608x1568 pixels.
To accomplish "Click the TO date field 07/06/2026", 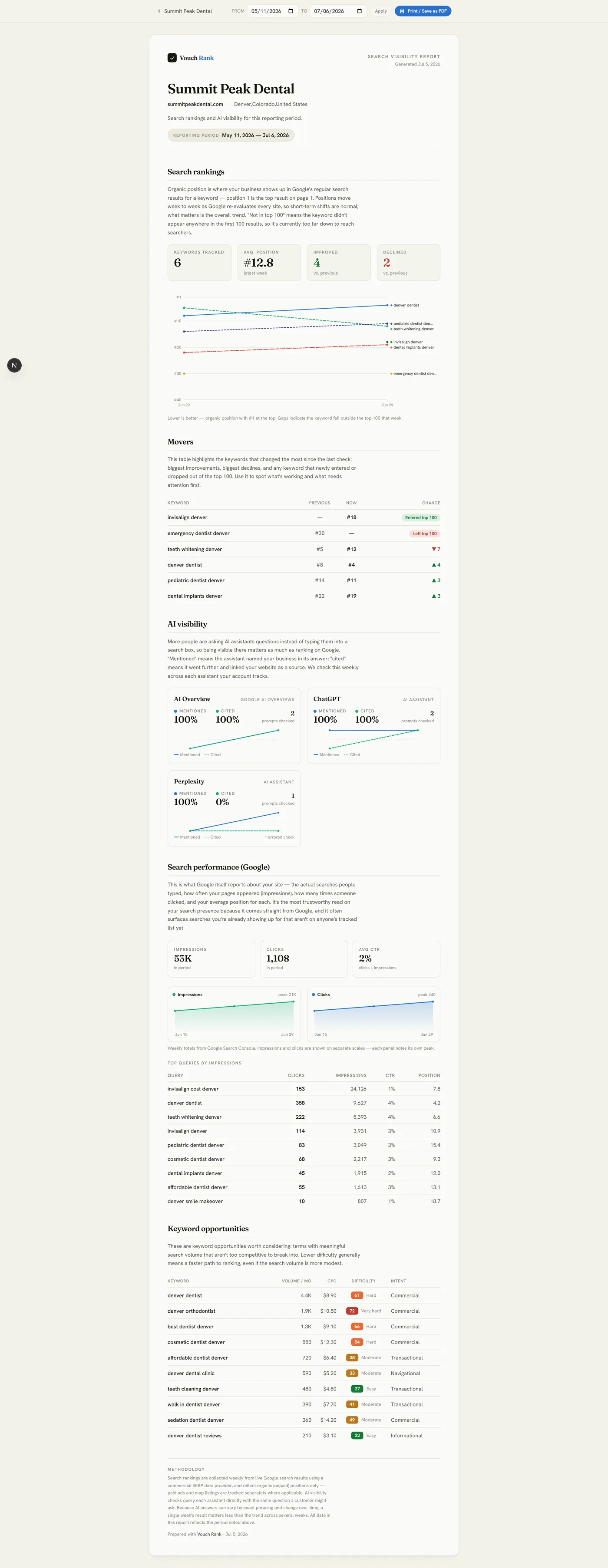I will pos(338,11).
